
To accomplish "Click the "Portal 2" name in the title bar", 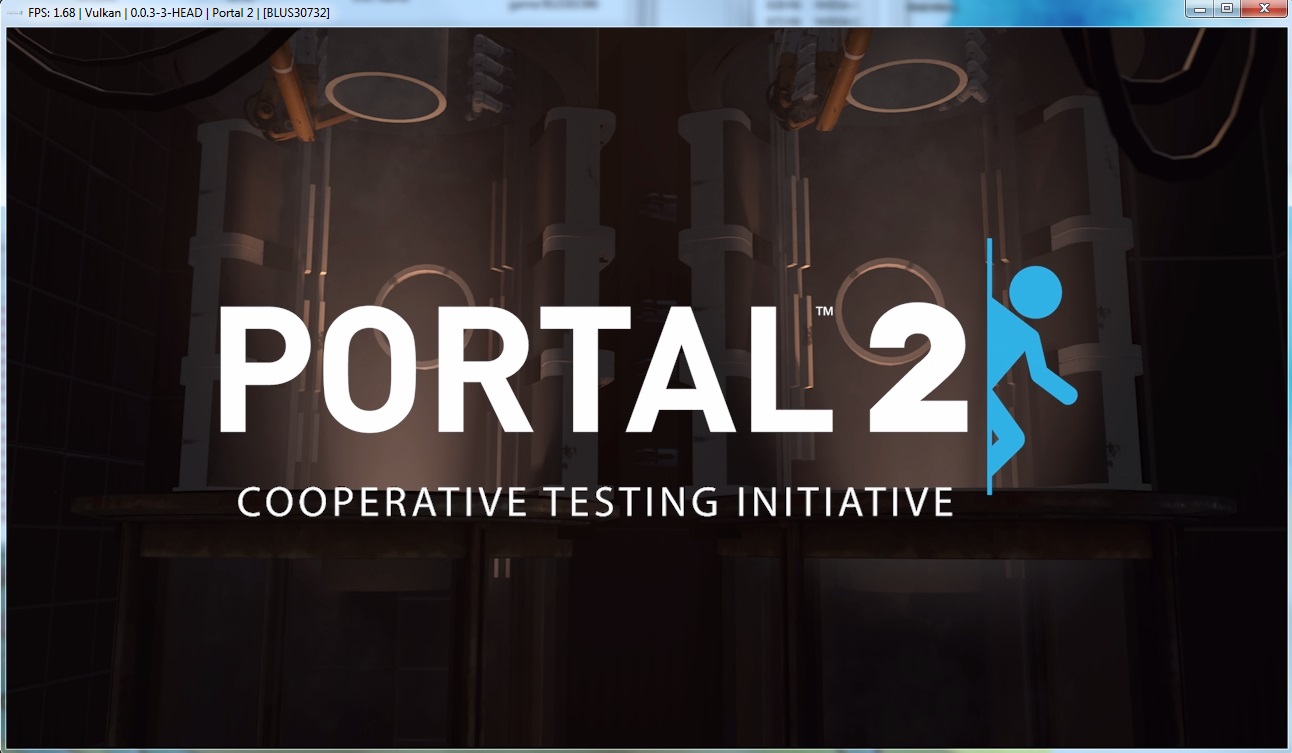I will (x=232, y=13).
